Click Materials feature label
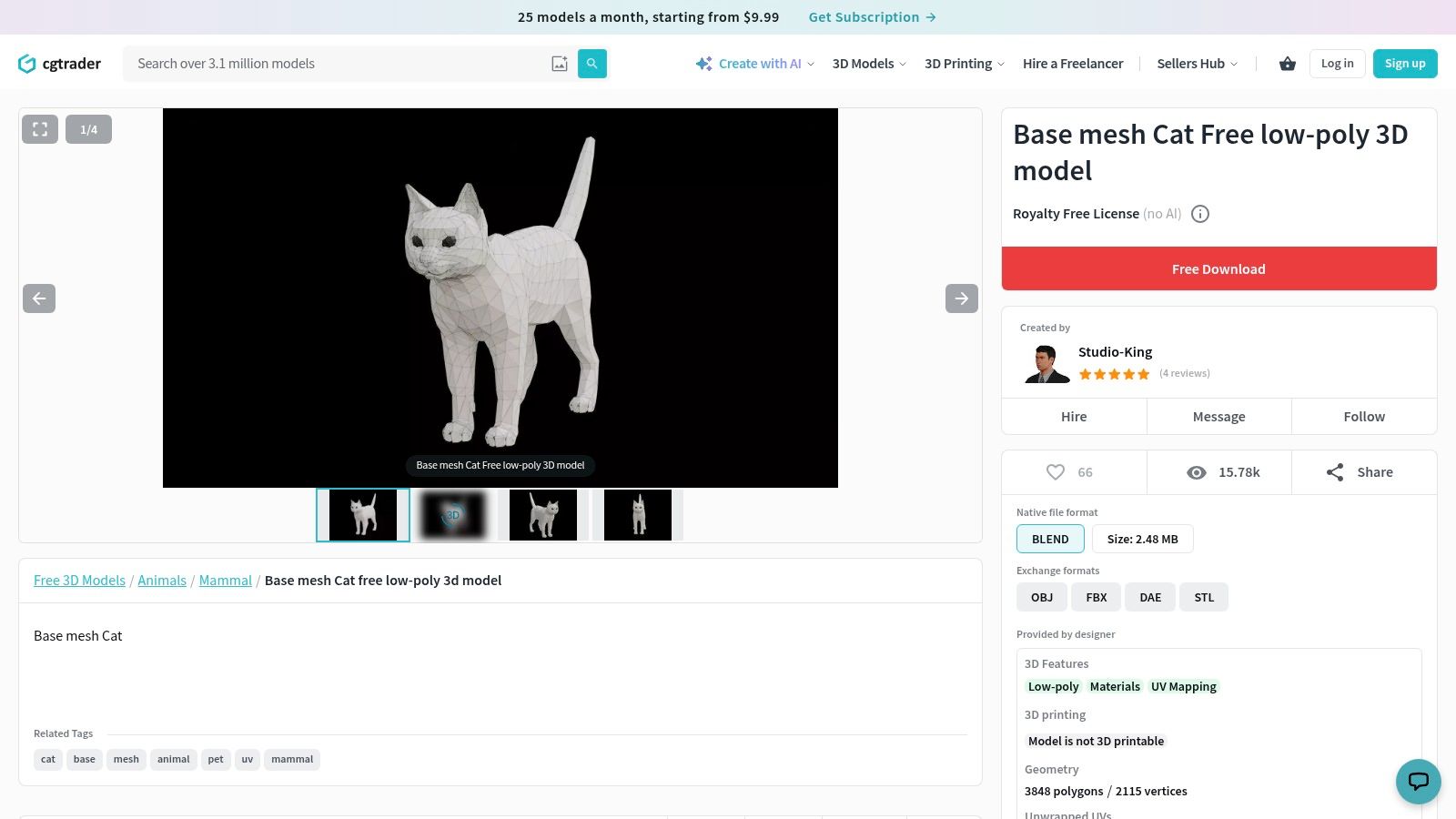Screen dimensions: 1456x819 1115,687
